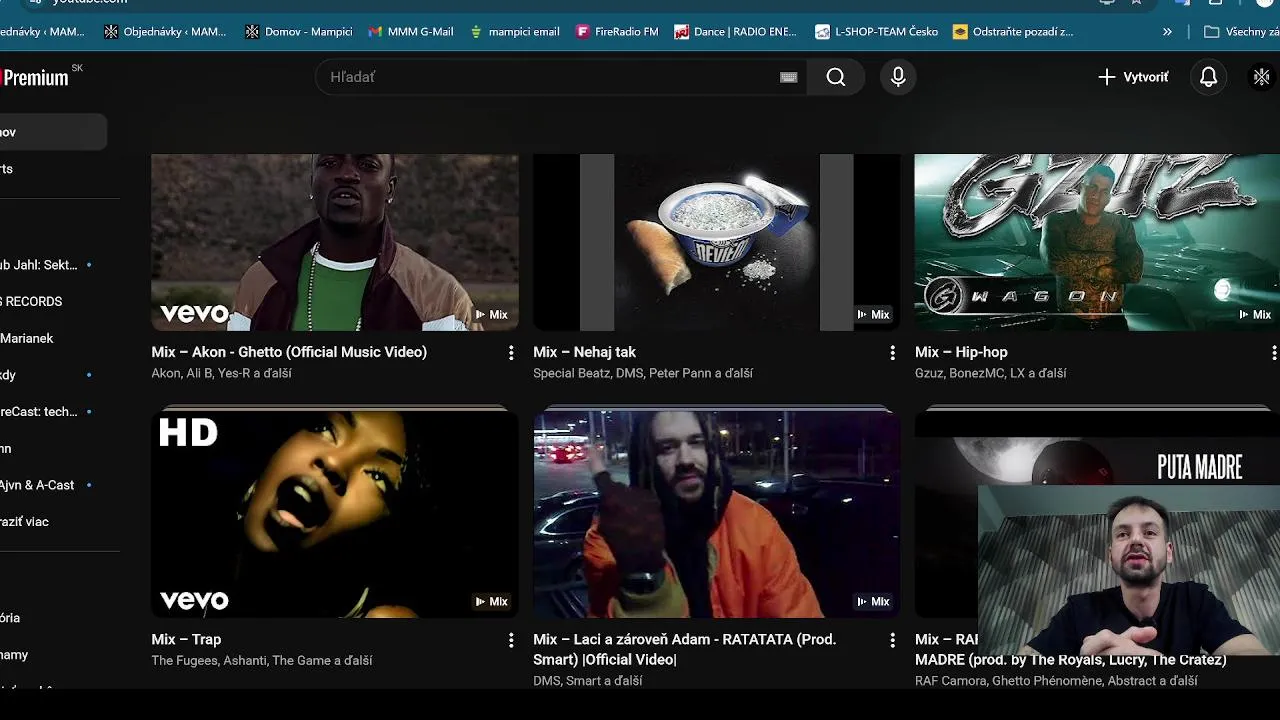Viewport: 1280px width, 720px height.
Task: Play the Akon Ghetto mix thumbnail
Action: coord(335,242)
